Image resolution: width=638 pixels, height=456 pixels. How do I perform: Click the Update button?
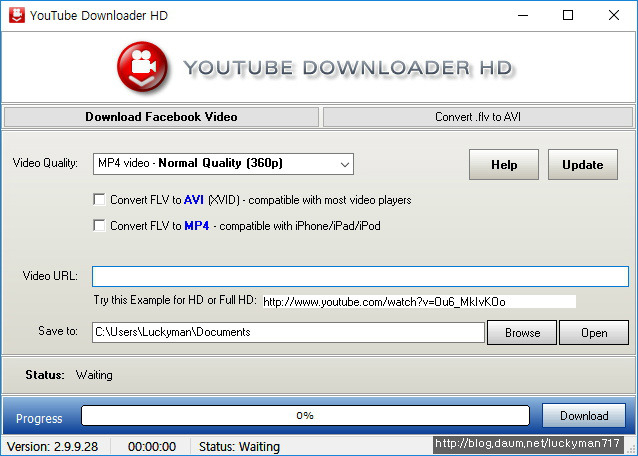(583, 164)
